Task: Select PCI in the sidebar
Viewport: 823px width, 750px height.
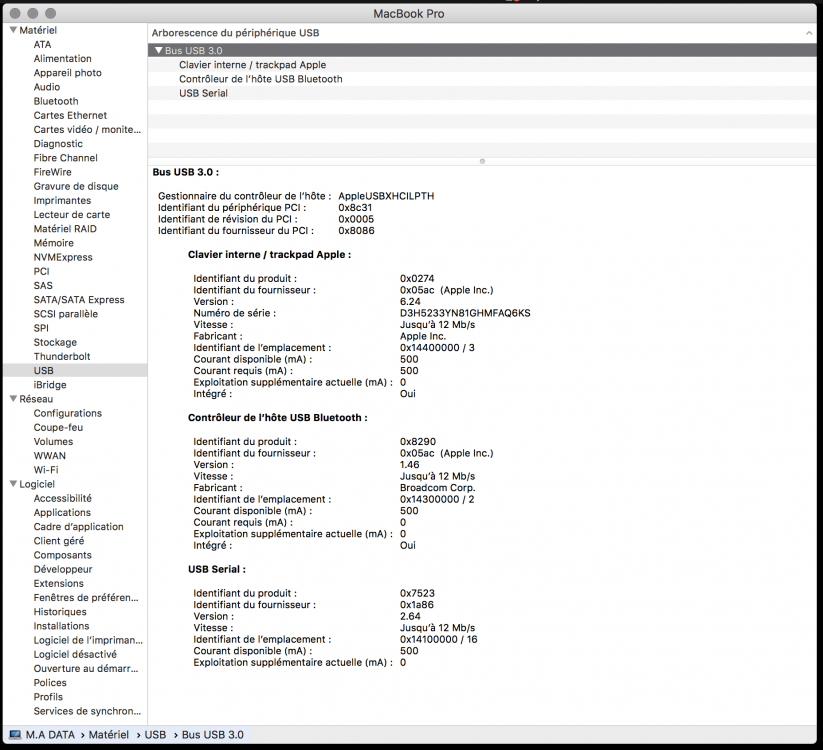Action: pyautogui.click(x=41, y=271)
